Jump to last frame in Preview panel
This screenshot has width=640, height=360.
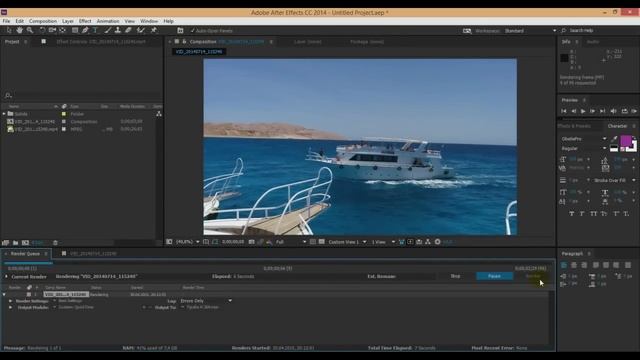[x=602, y=111]
